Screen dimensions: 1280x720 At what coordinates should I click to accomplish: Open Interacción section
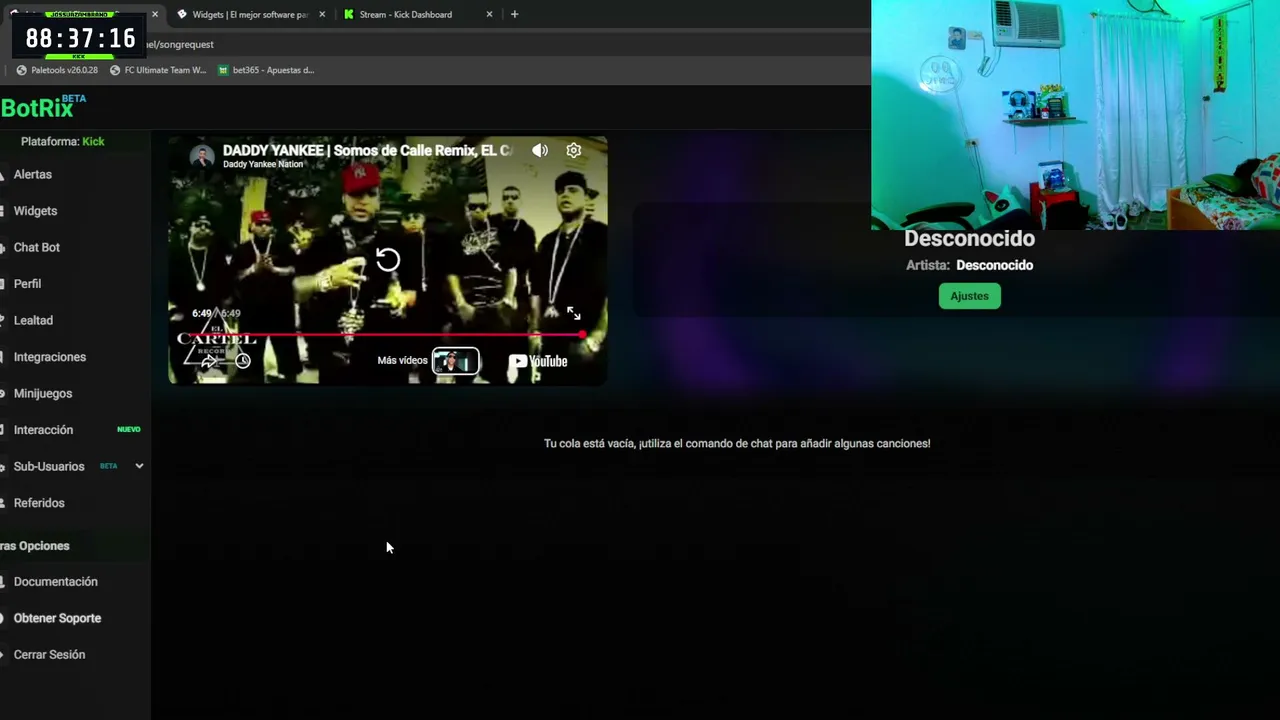pyautogui.click(x=43, y=430)
